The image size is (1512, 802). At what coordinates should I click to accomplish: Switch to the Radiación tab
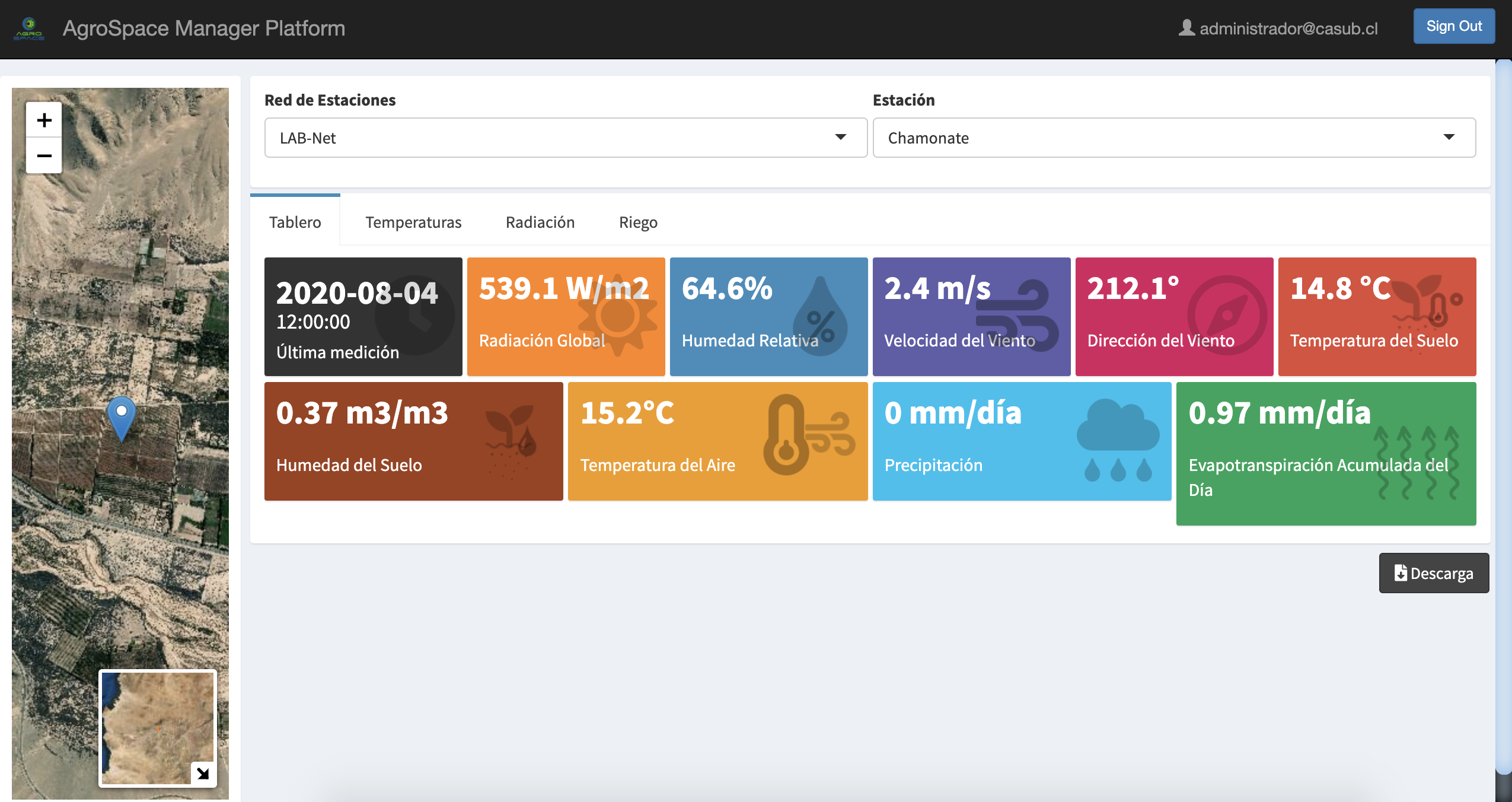pyautogui.click(x=540, y=222)
